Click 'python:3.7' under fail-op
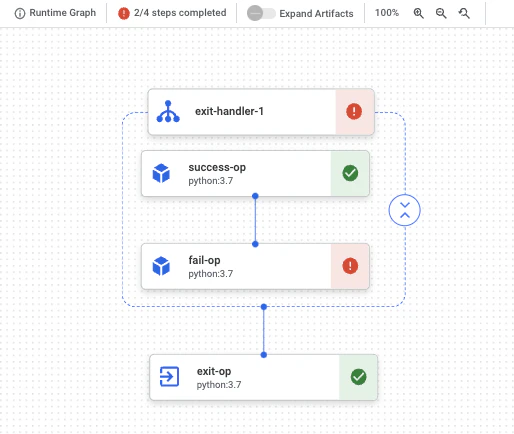 pyautogui.click(x=211, y=274)
